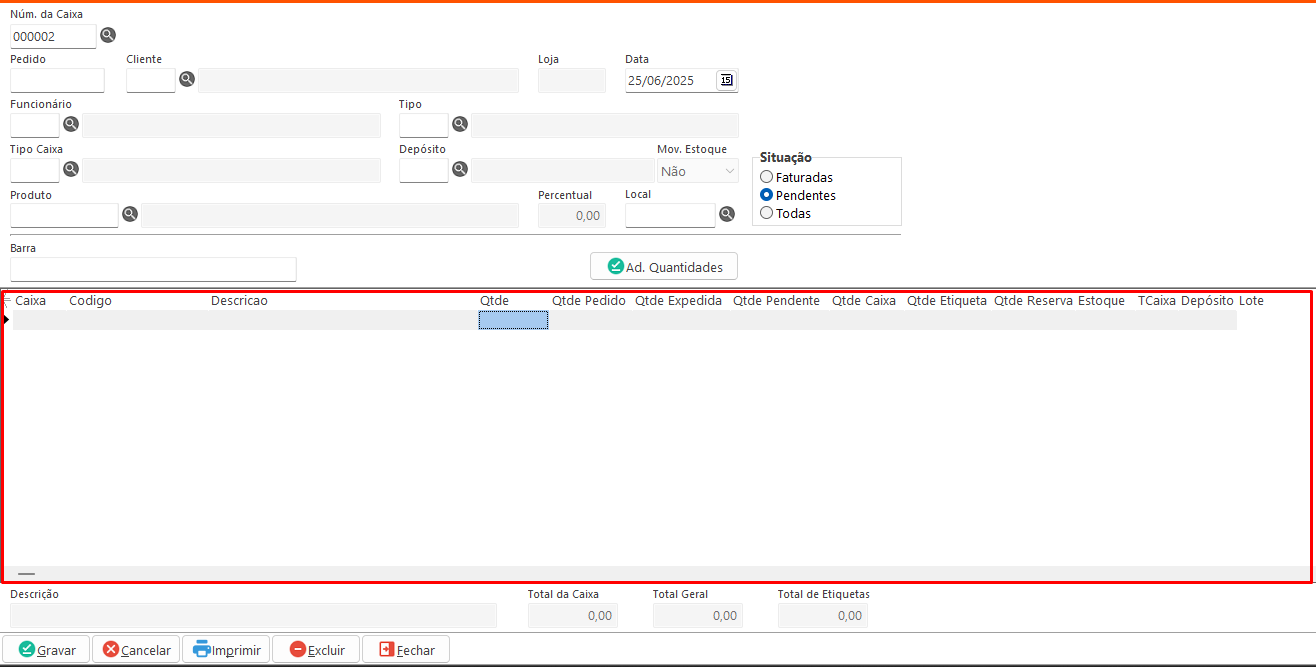Choose the Todas radio option
Screen dimensions: 1316x667
coord(767,213)
